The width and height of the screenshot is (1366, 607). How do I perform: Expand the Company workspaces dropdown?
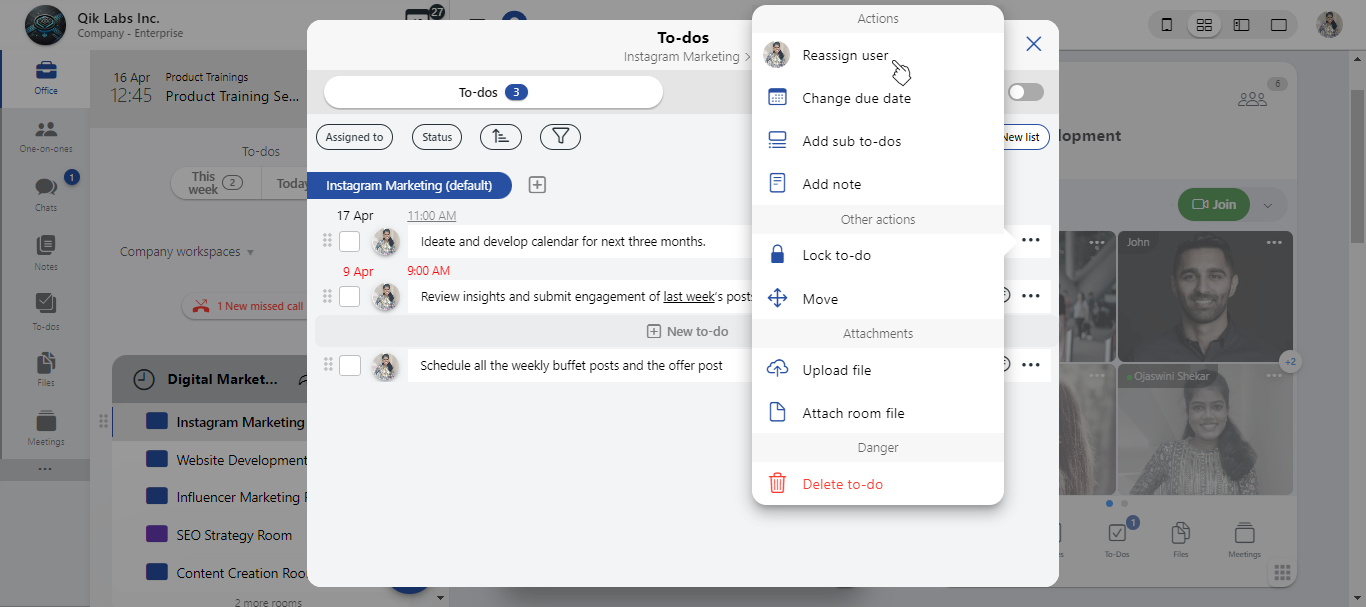coord(187,252)
